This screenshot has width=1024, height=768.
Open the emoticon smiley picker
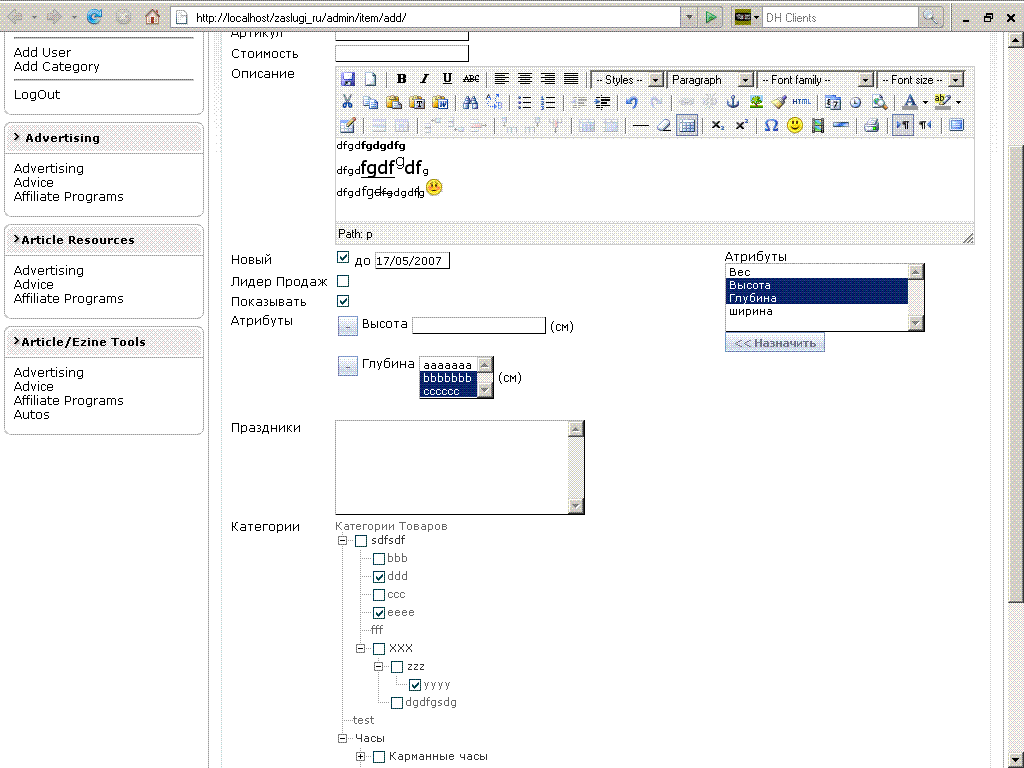point(795,125)
